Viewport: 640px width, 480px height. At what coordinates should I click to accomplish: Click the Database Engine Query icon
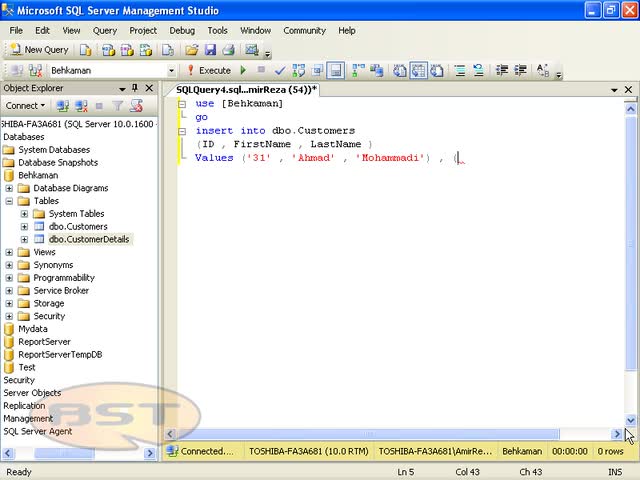pyautogui.click(x=86, y=50)
